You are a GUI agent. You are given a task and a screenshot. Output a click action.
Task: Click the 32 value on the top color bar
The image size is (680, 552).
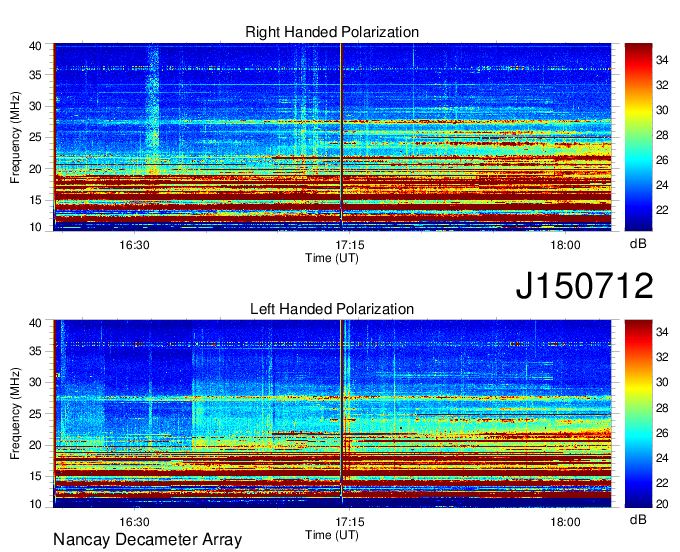662,85
